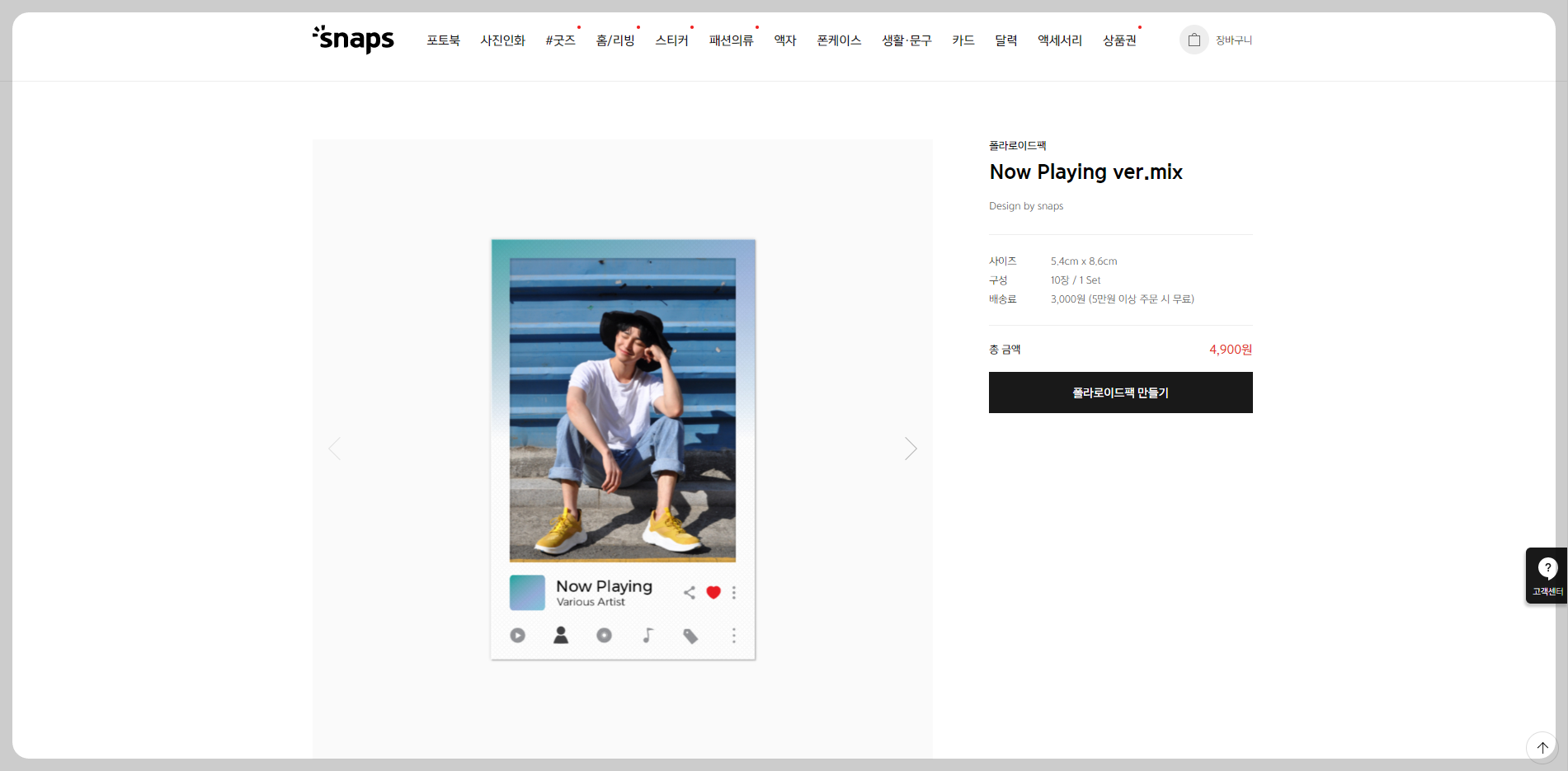
Task: Click the 폴라로이드팩 category label
Action: point(1017,146)
